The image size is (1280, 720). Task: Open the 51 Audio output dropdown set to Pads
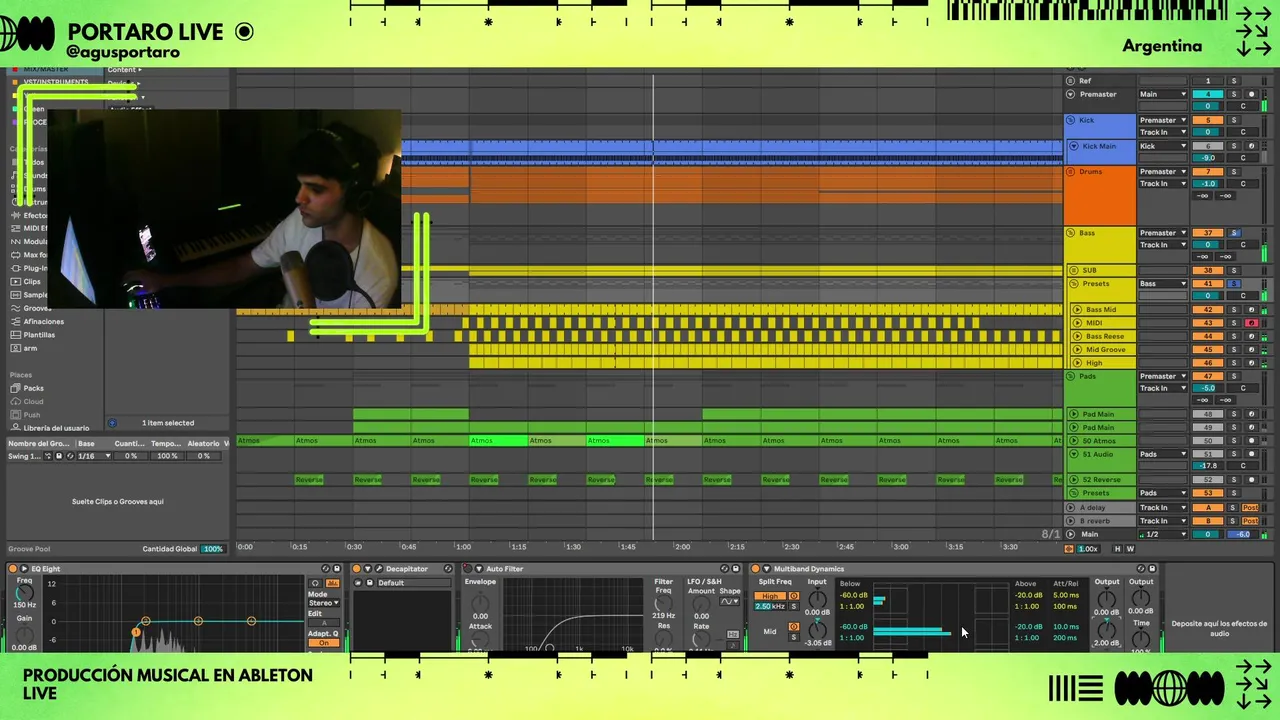[x=1163, y=454]
